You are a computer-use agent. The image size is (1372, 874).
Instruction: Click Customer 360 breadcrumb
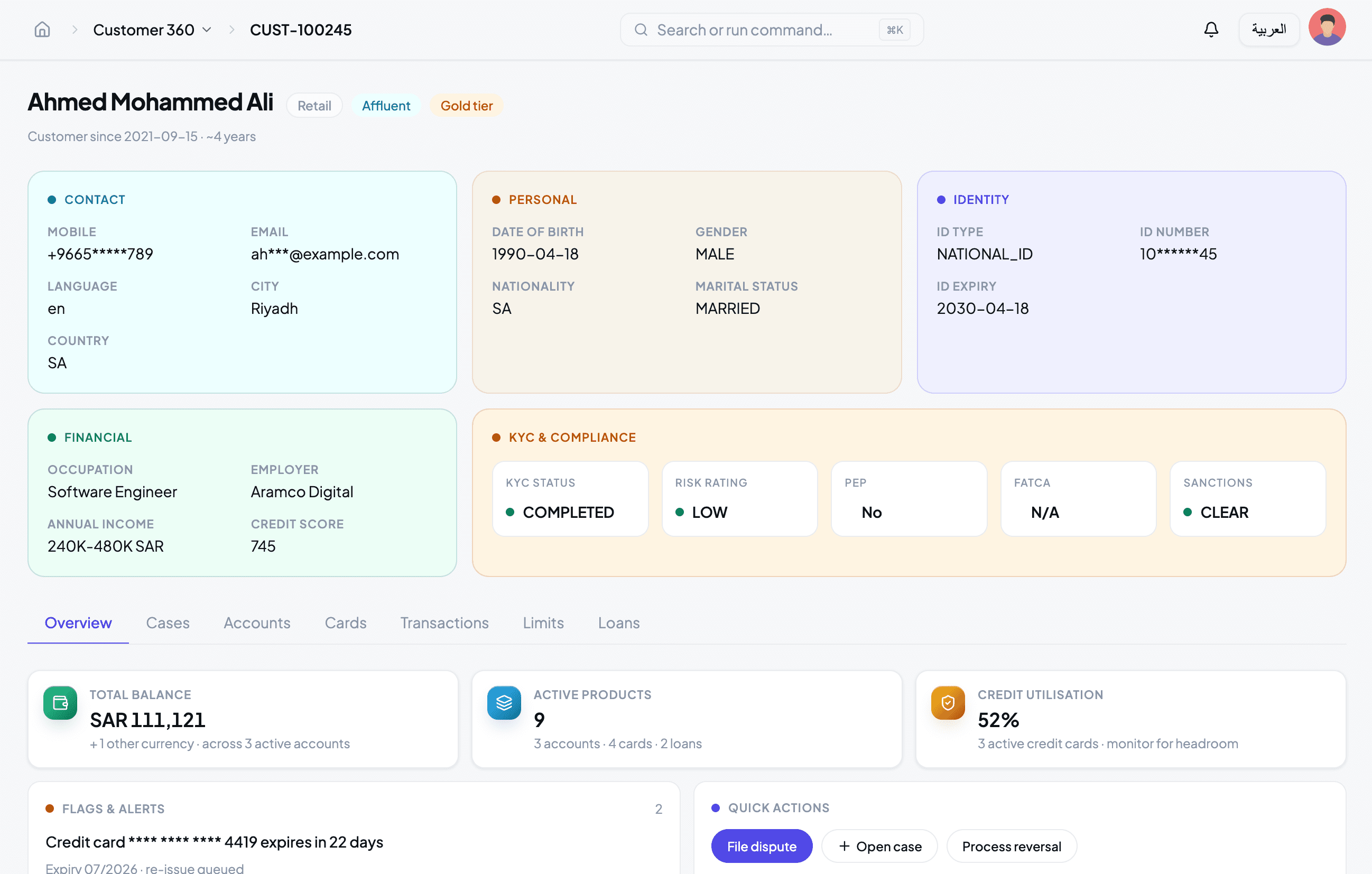144,30
